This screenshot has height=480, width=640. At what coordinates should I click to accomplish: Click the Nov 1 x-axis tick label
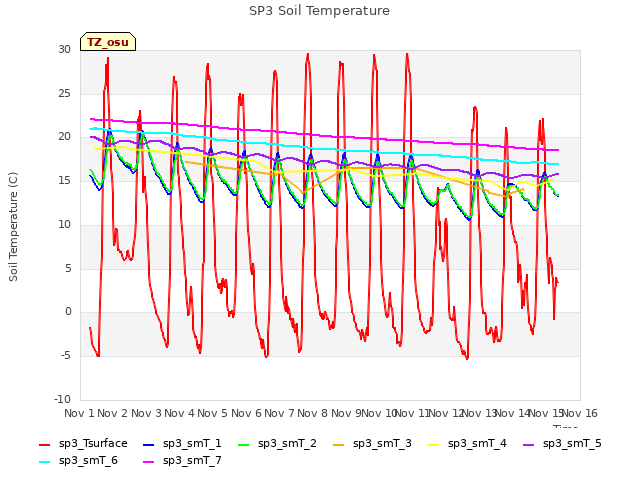(x=79, y=413)
